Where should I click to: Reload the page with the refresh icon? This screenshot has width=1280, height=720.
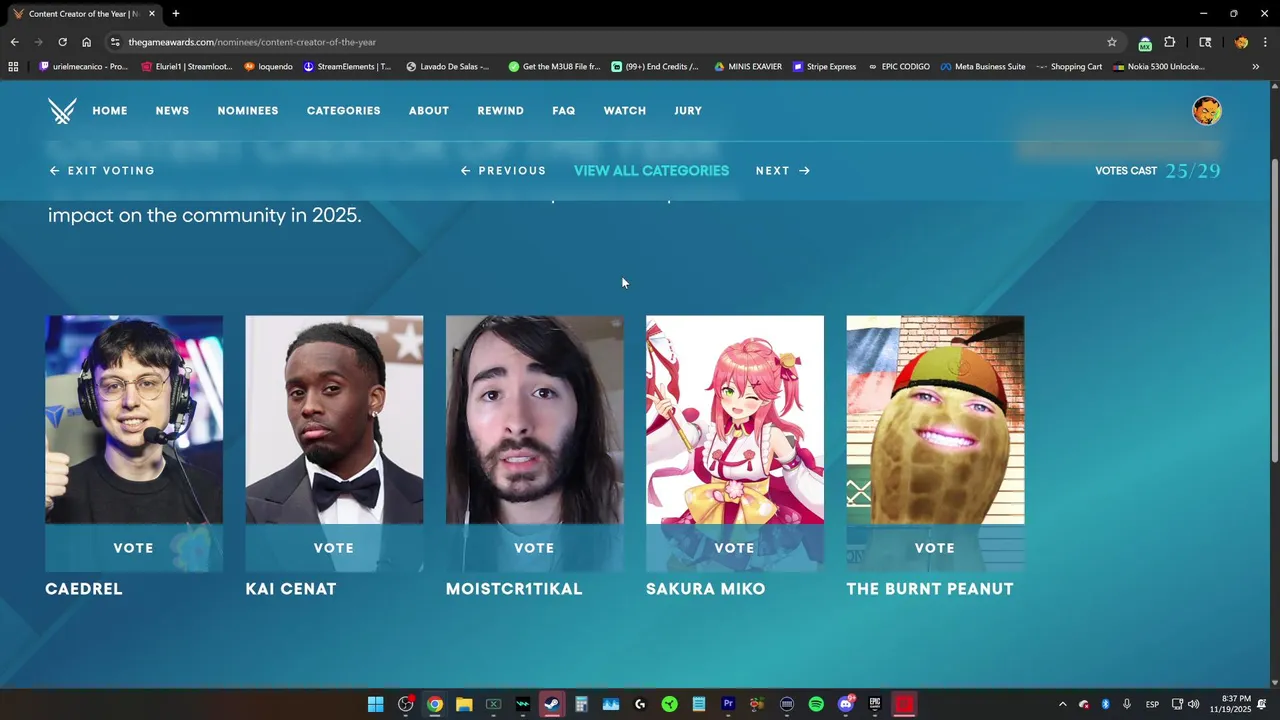62,42
